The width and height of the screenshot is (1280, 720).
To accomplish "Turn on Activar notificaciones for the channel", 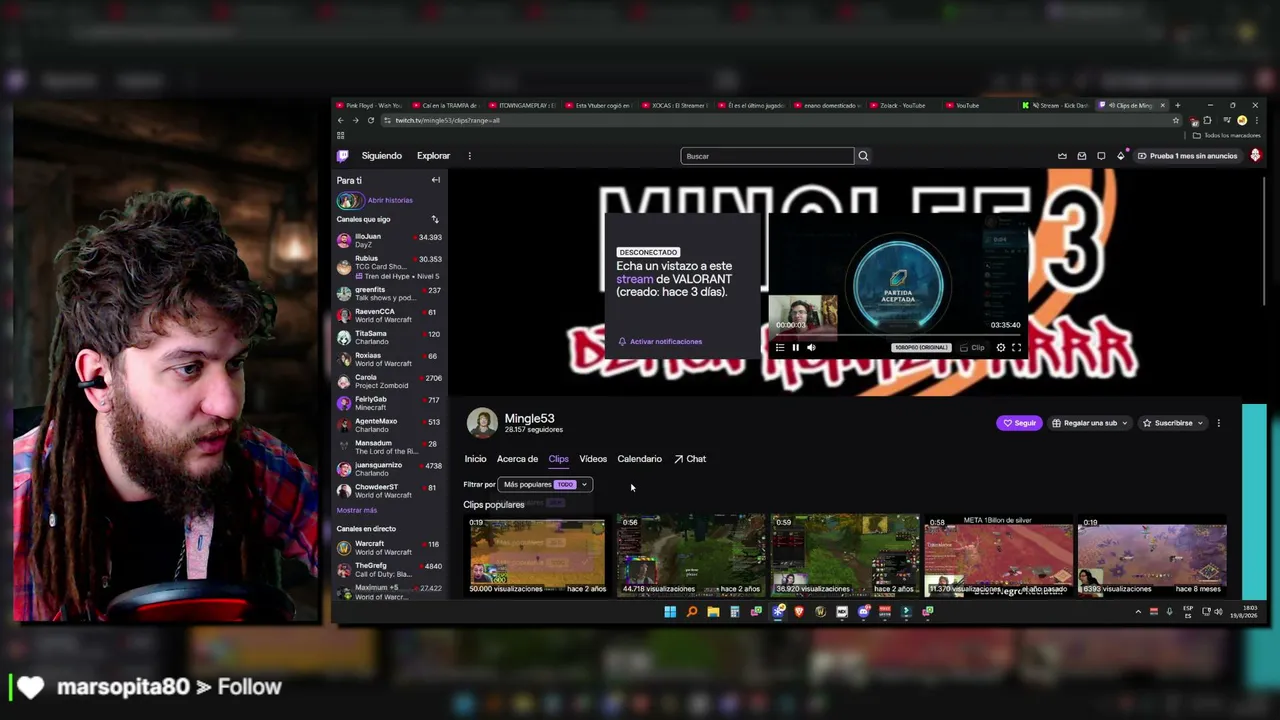I will pos(660,342).
